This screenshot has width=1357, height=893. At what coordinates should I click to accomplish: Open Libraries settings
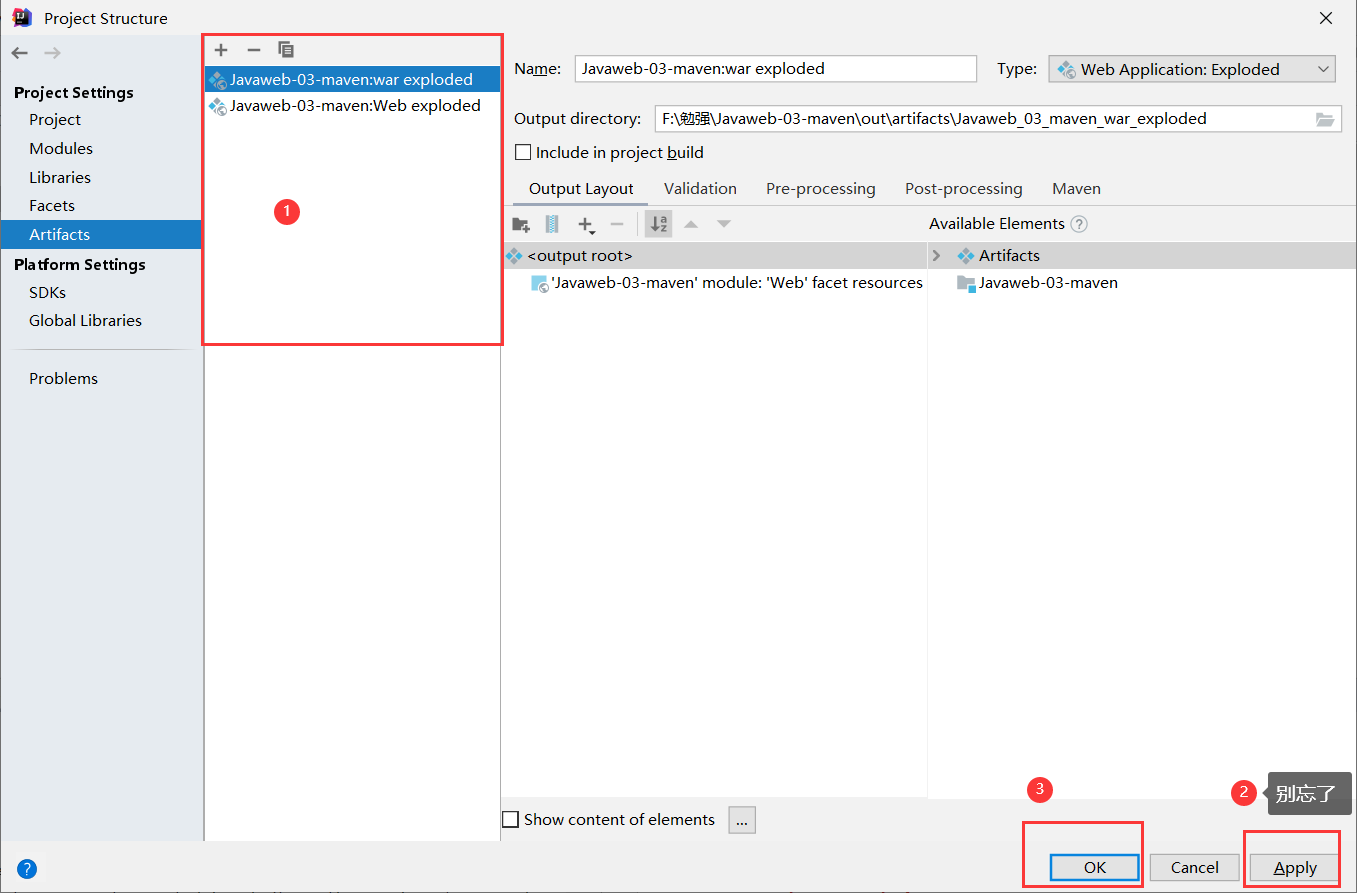[60, 178]
